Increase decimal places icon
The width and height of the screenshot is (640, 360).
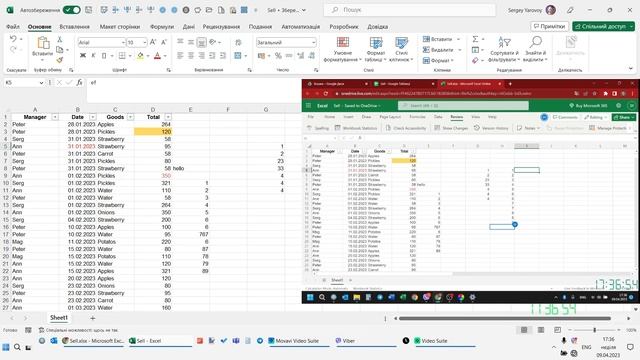[300, 56]
